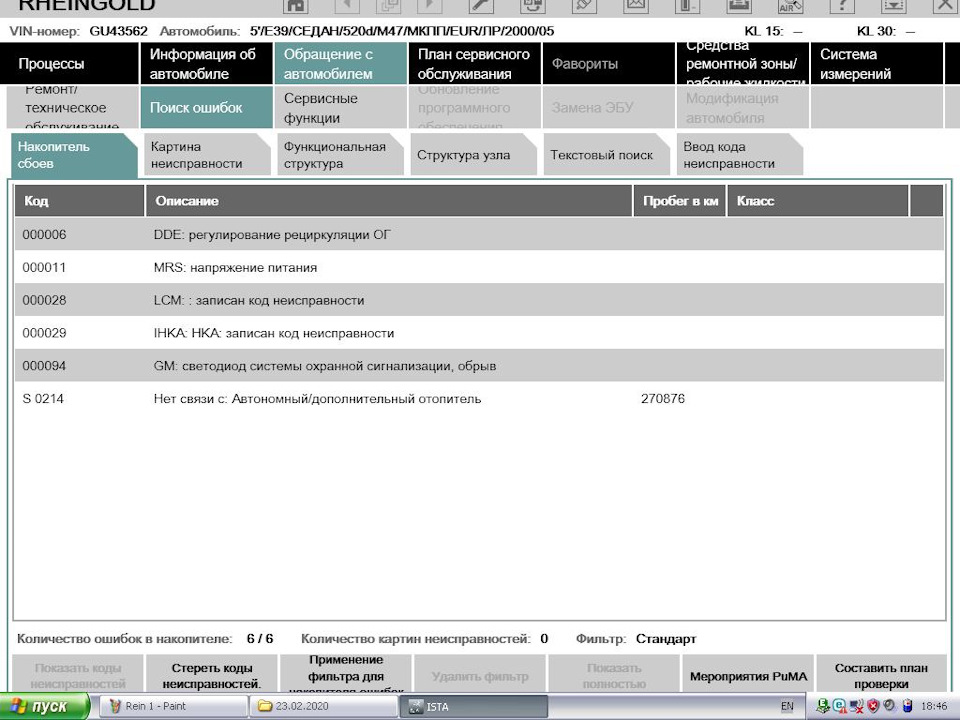The width and height of the screenshot is (960, 720).
Task: Click the volume speaker tray icon
Action: (x=890, y=706)
